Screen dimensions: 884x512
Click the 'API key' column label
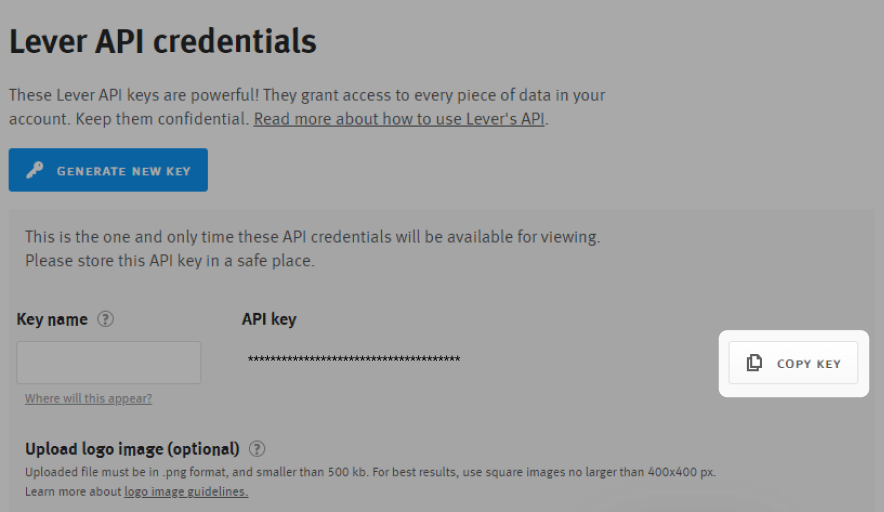pyautogui.click(x=269, y=320)
